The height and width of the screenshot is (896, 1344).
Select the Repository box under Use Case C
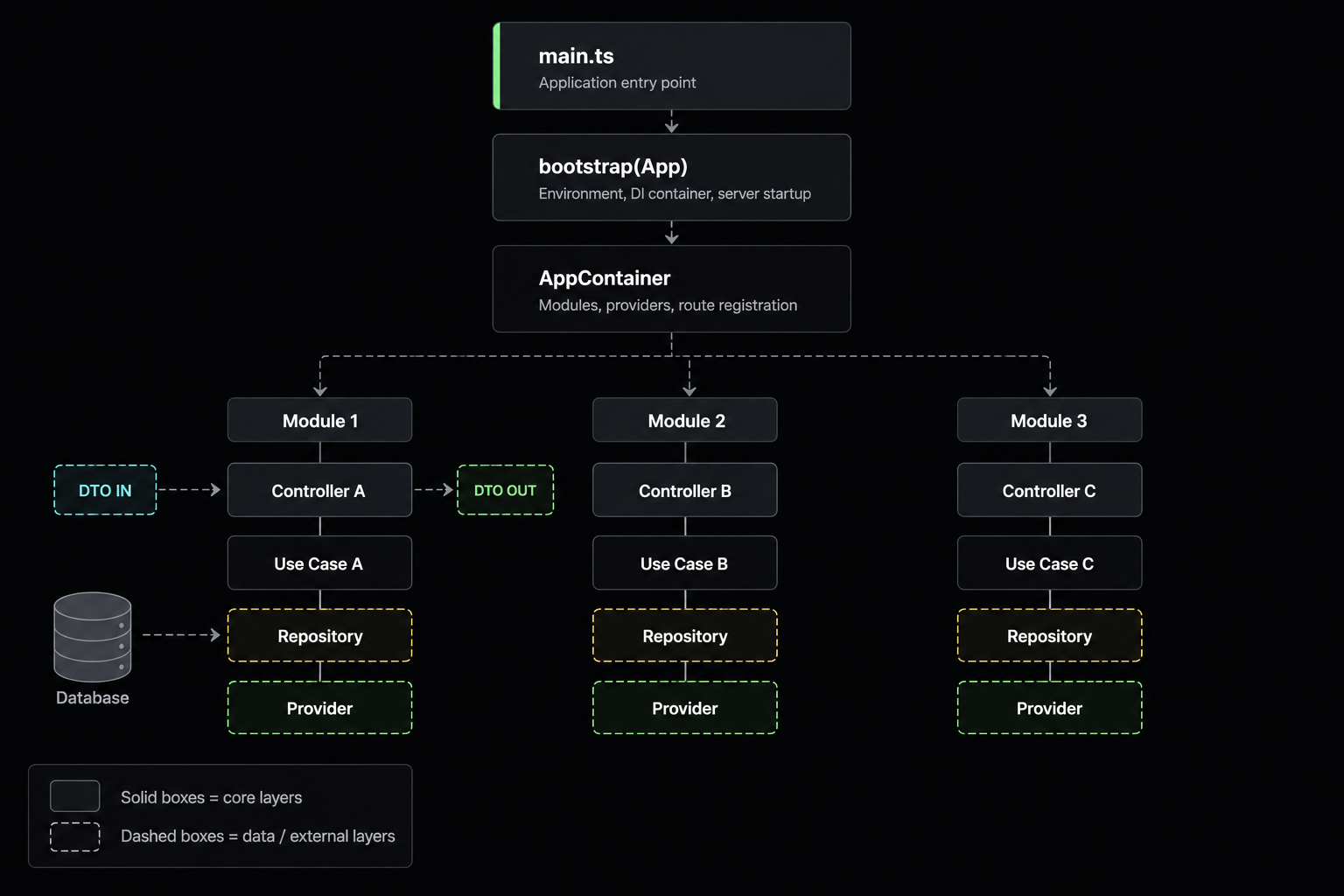1049,635
